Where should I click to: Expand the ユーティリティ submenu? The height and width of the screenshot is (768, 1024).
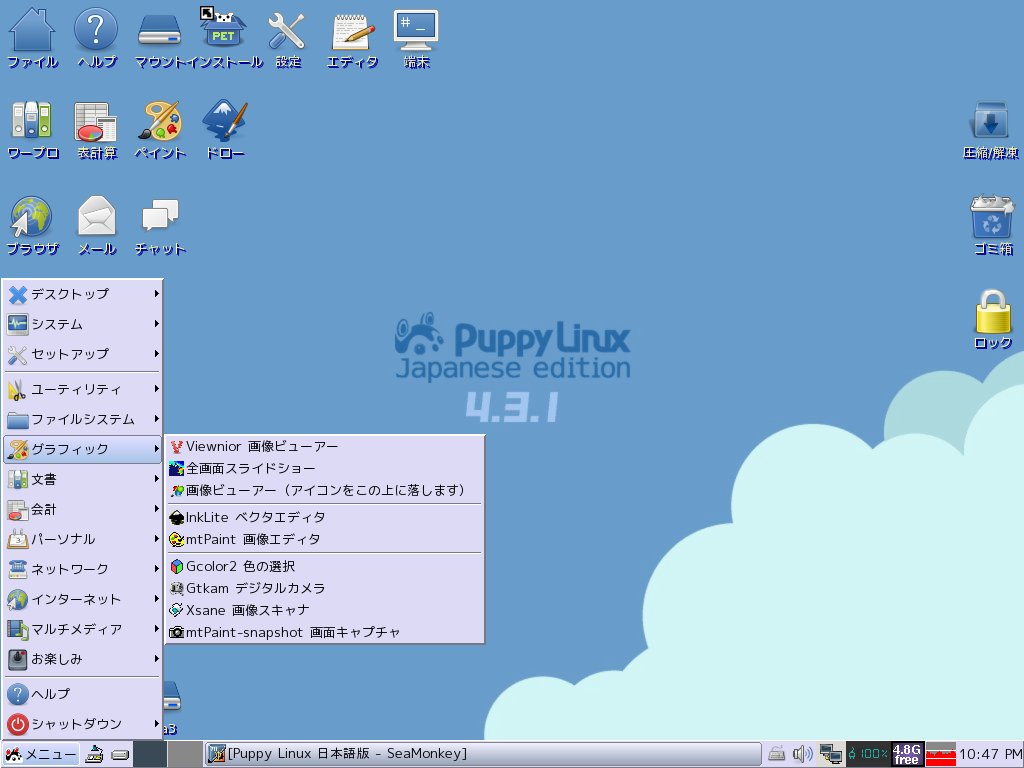point(83,389)
